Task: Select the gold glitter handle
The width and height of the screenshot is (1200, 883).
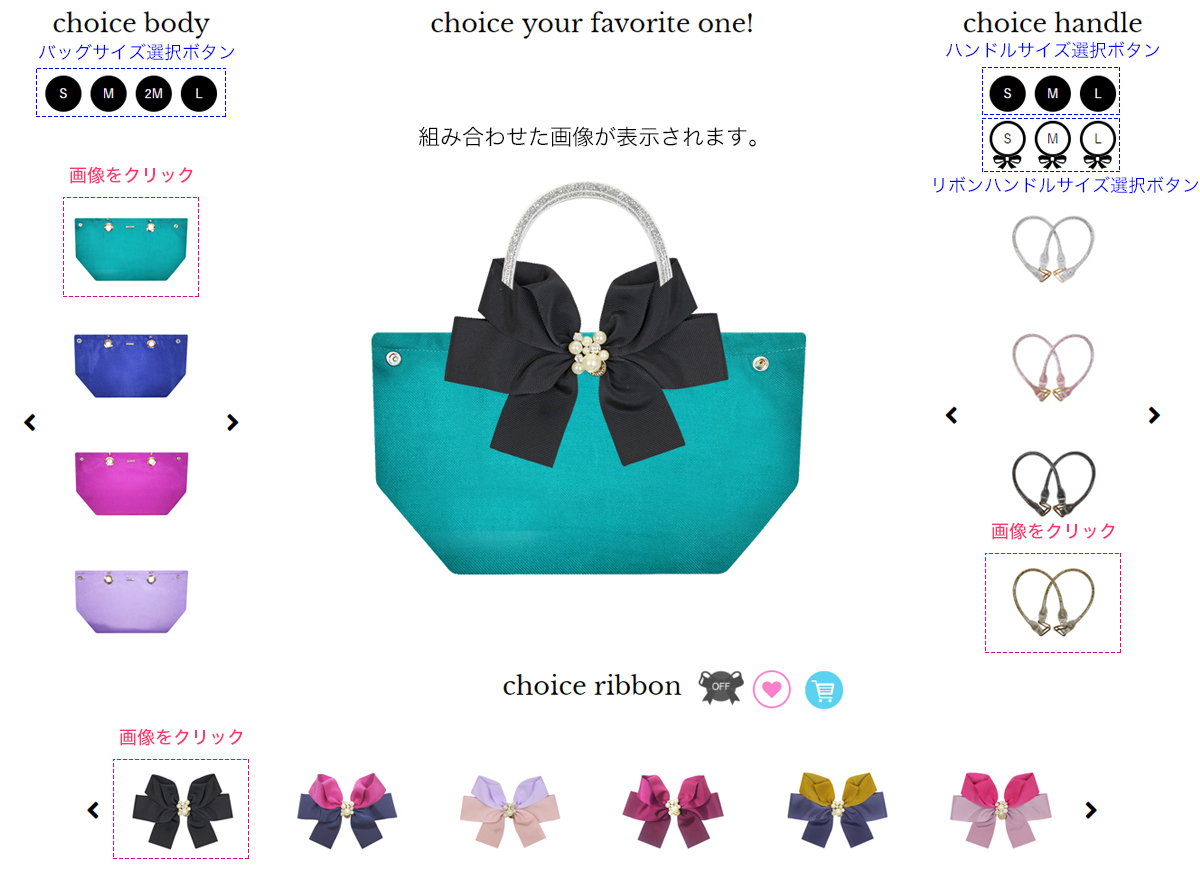Action: click(1053, 603)
